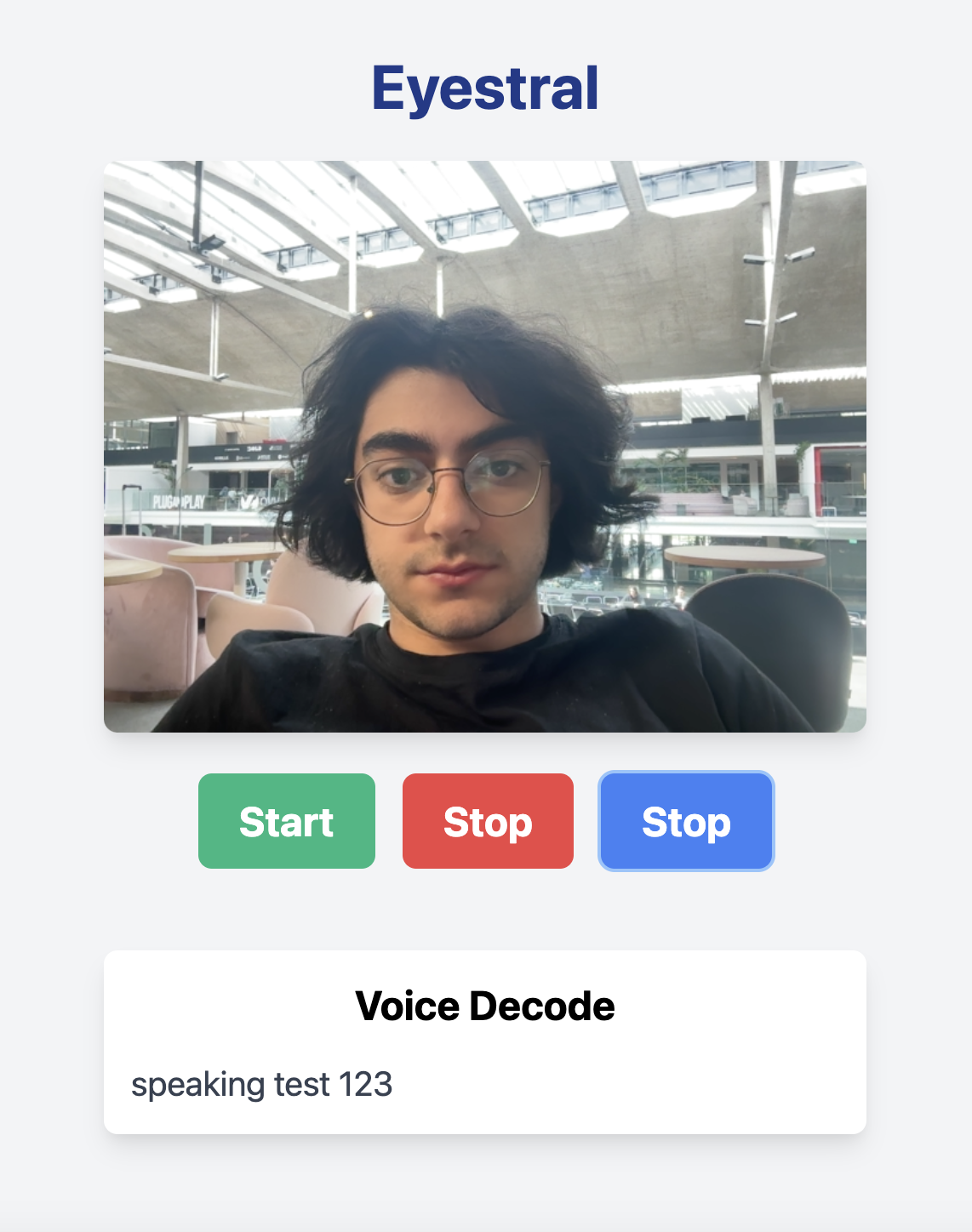Screen dimensions: 972x1232
Task: Click the green Start button
Action: pos(287,821)
